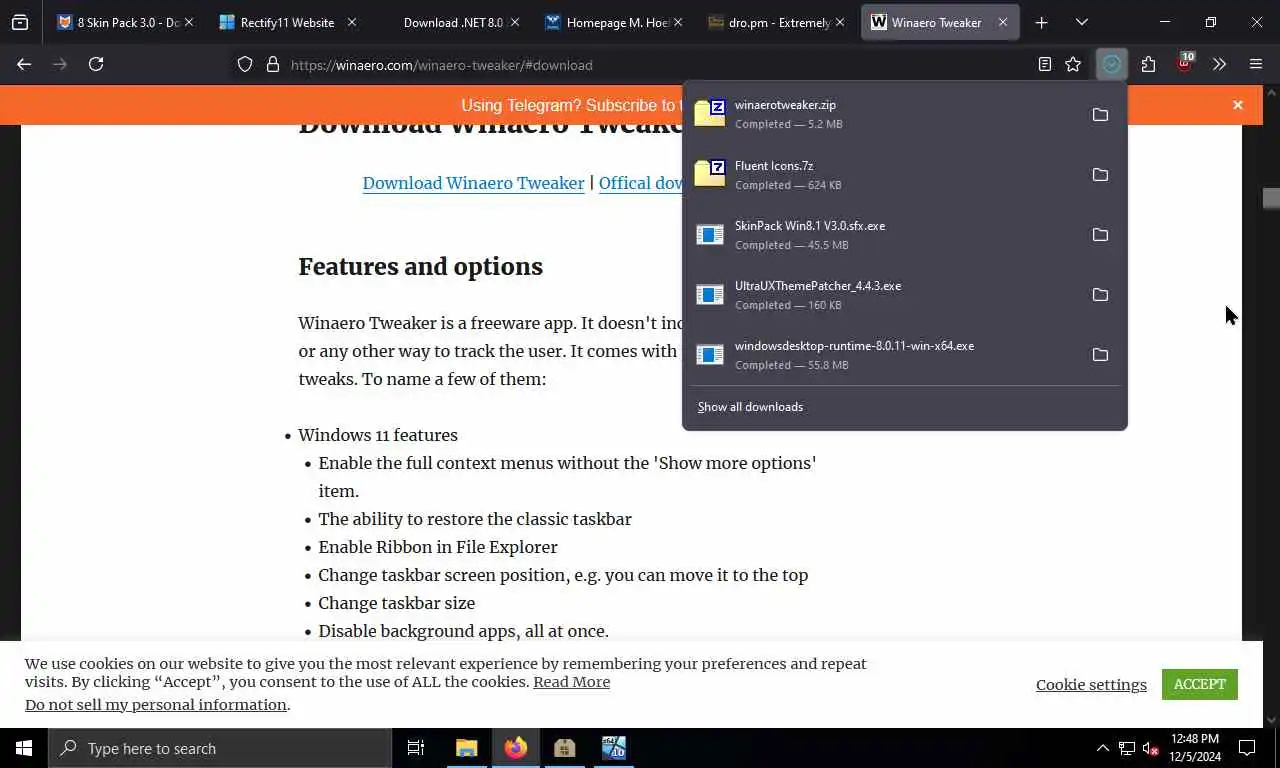Open Firefox application menu hamburger
The width and height of the screenshot is (1280, 768).
pyautogui.click(x=1256, y=64)
